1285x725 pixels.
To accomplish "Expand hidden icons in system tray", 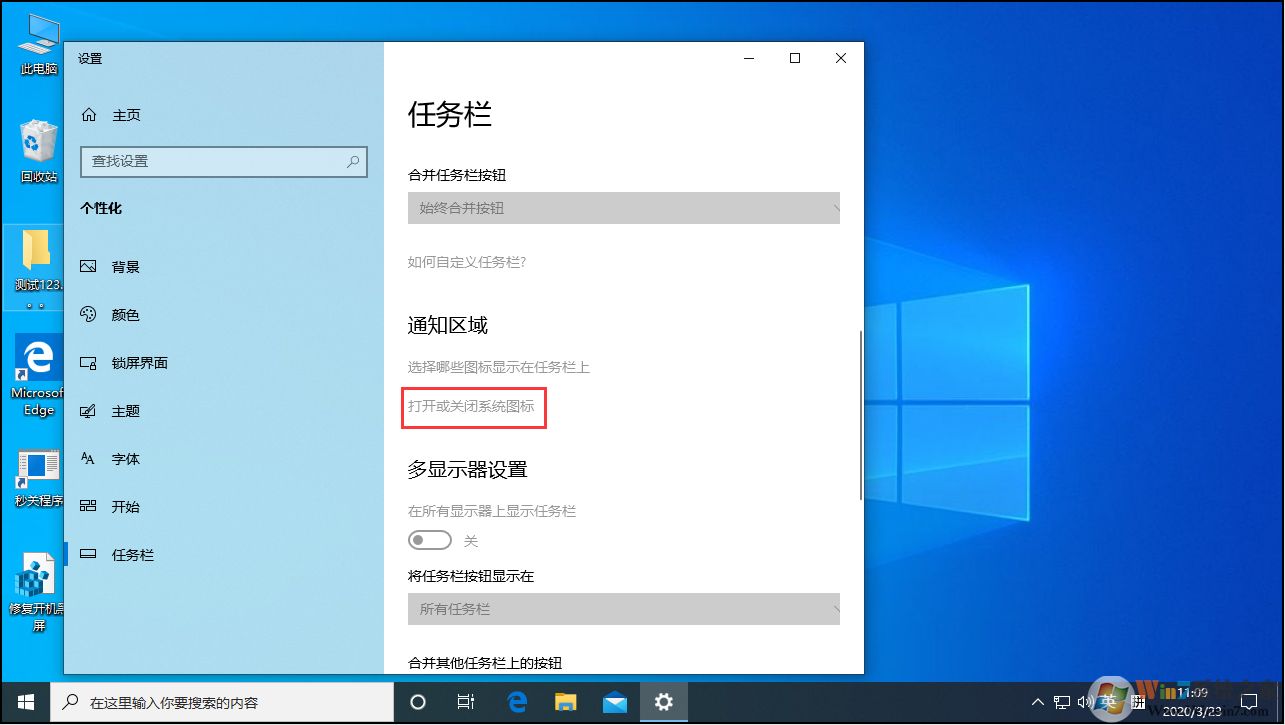I will [1038, 703].
